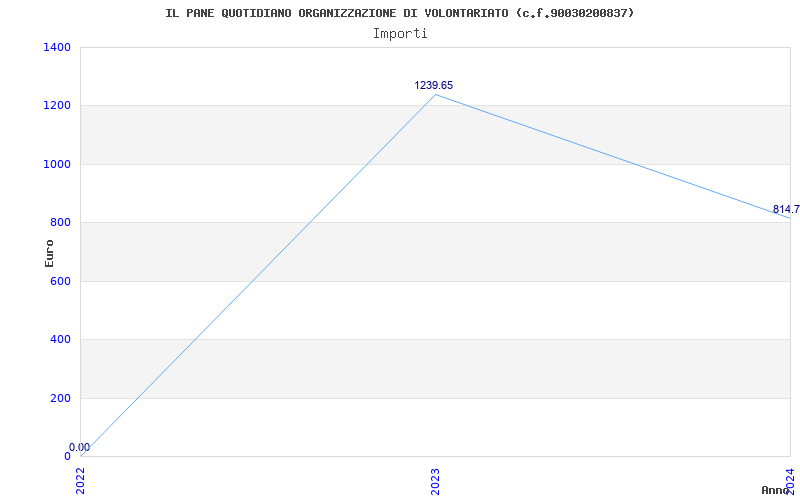Click the 1239.65 data label
Screen dimensions: 800x500
434,85
